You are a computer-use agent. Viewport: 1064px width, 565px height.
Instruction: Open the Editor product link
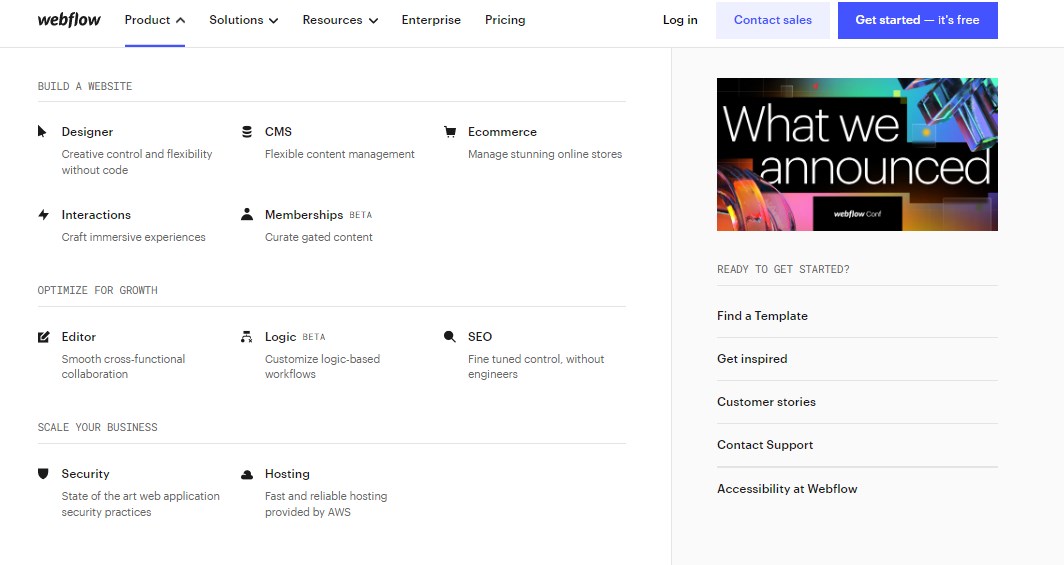click(x=79, y=336)
